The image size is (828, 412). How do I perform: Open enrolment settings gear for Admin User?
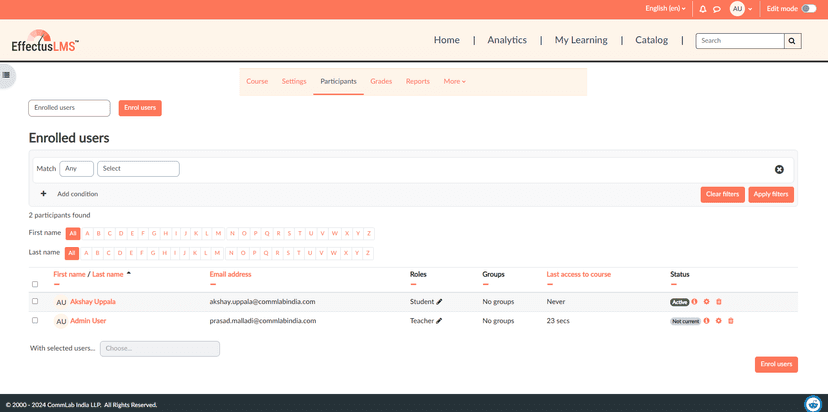(719, 321)
